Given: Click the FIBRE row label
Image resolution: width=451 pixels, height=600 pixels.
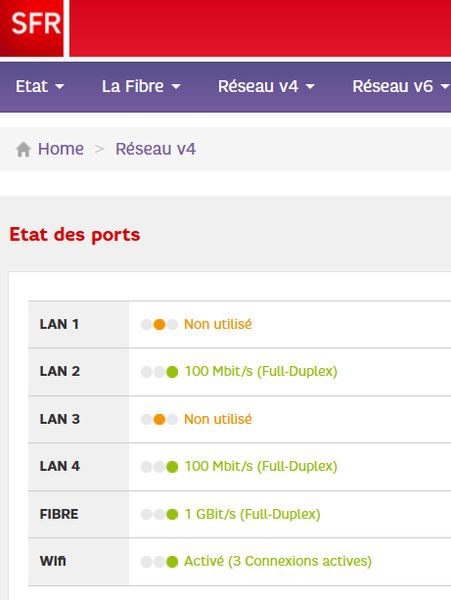Looking at the screenshot, I should tap(59, 514).
